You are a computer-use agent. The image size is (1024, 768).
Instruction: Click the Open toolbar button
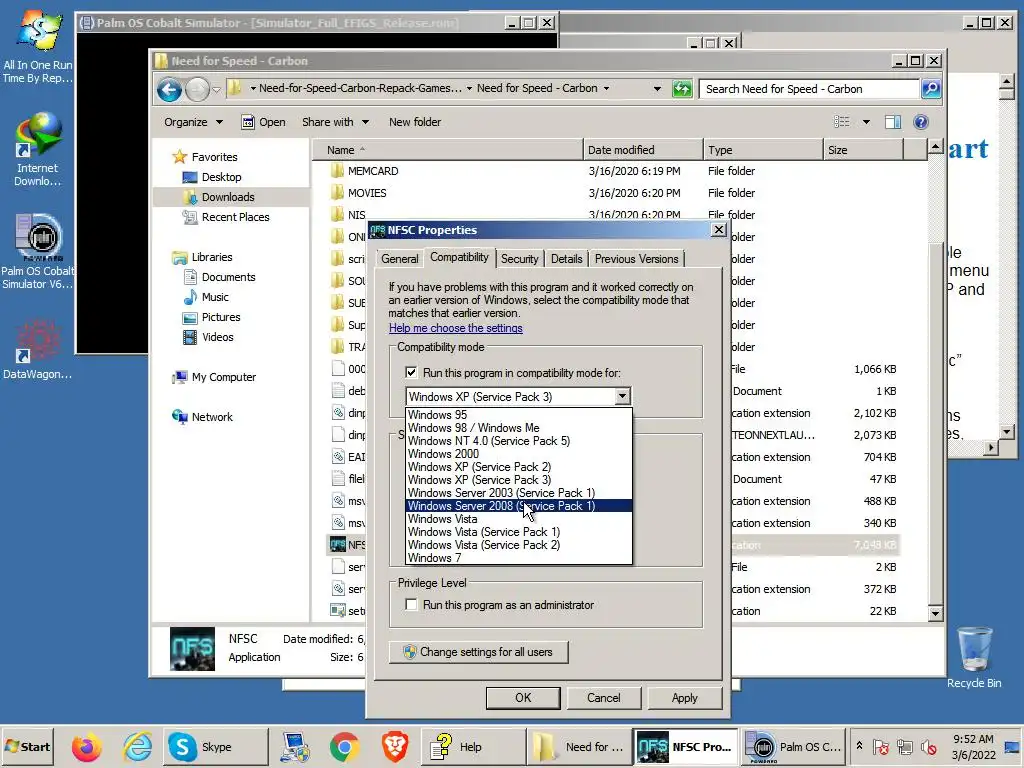click(263, 122)
